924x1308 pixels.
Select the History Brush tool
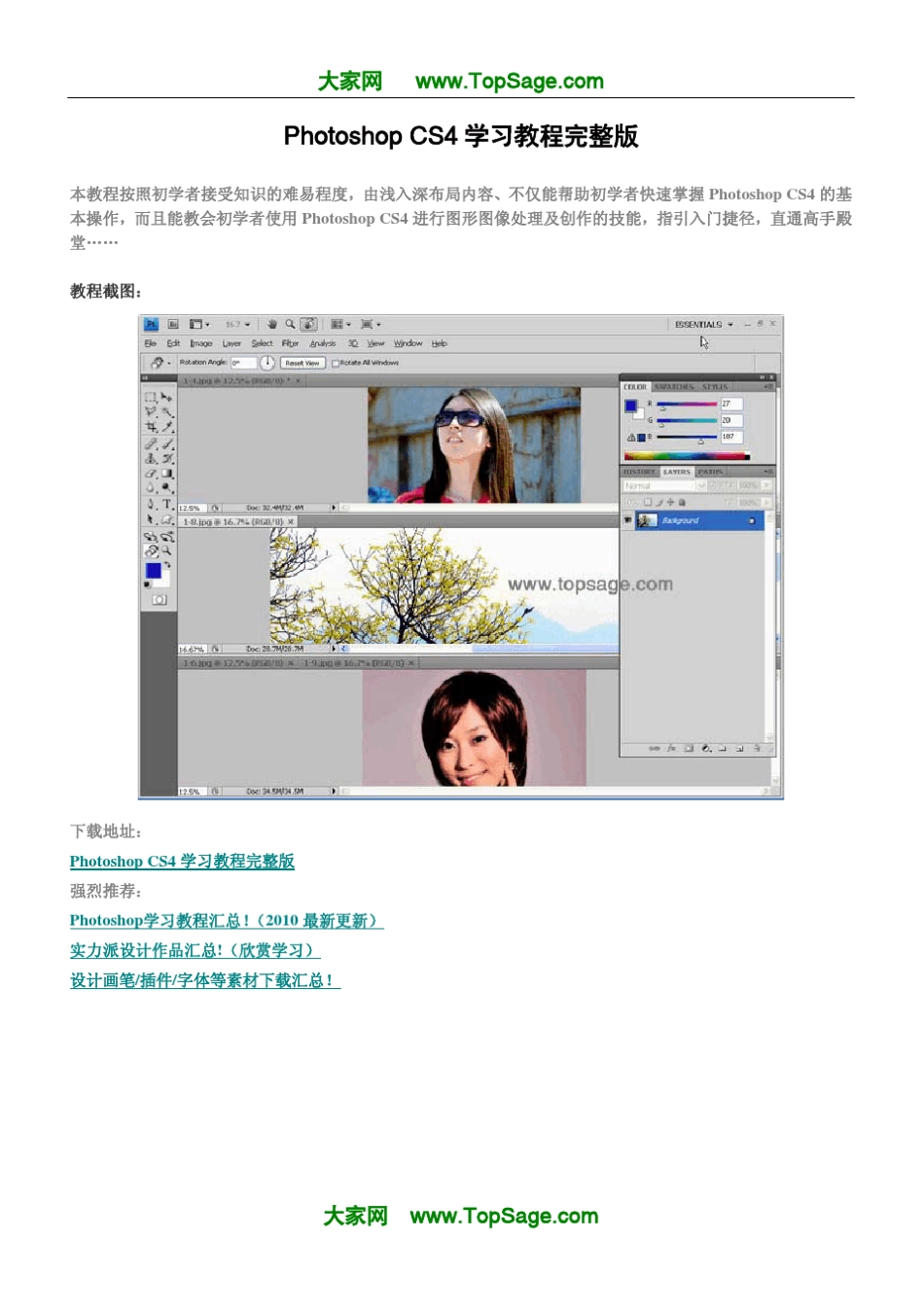[x=167, y=458]
